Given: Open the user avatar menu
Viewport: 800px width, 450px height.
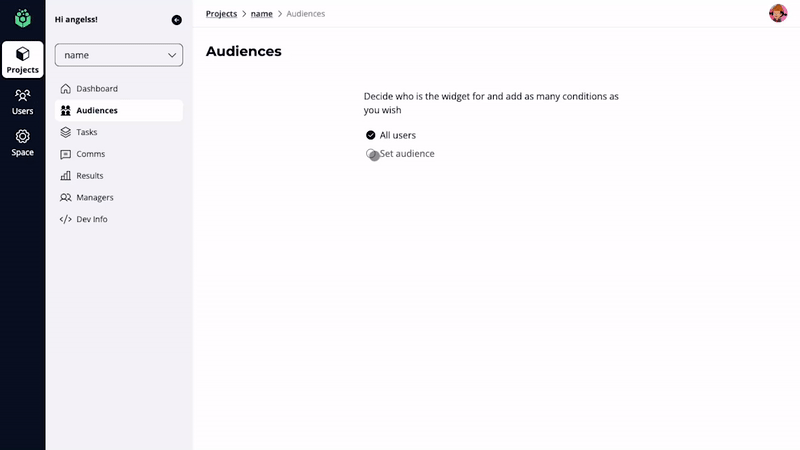Looking at the screenshot, I should click(x=778, y=13).
